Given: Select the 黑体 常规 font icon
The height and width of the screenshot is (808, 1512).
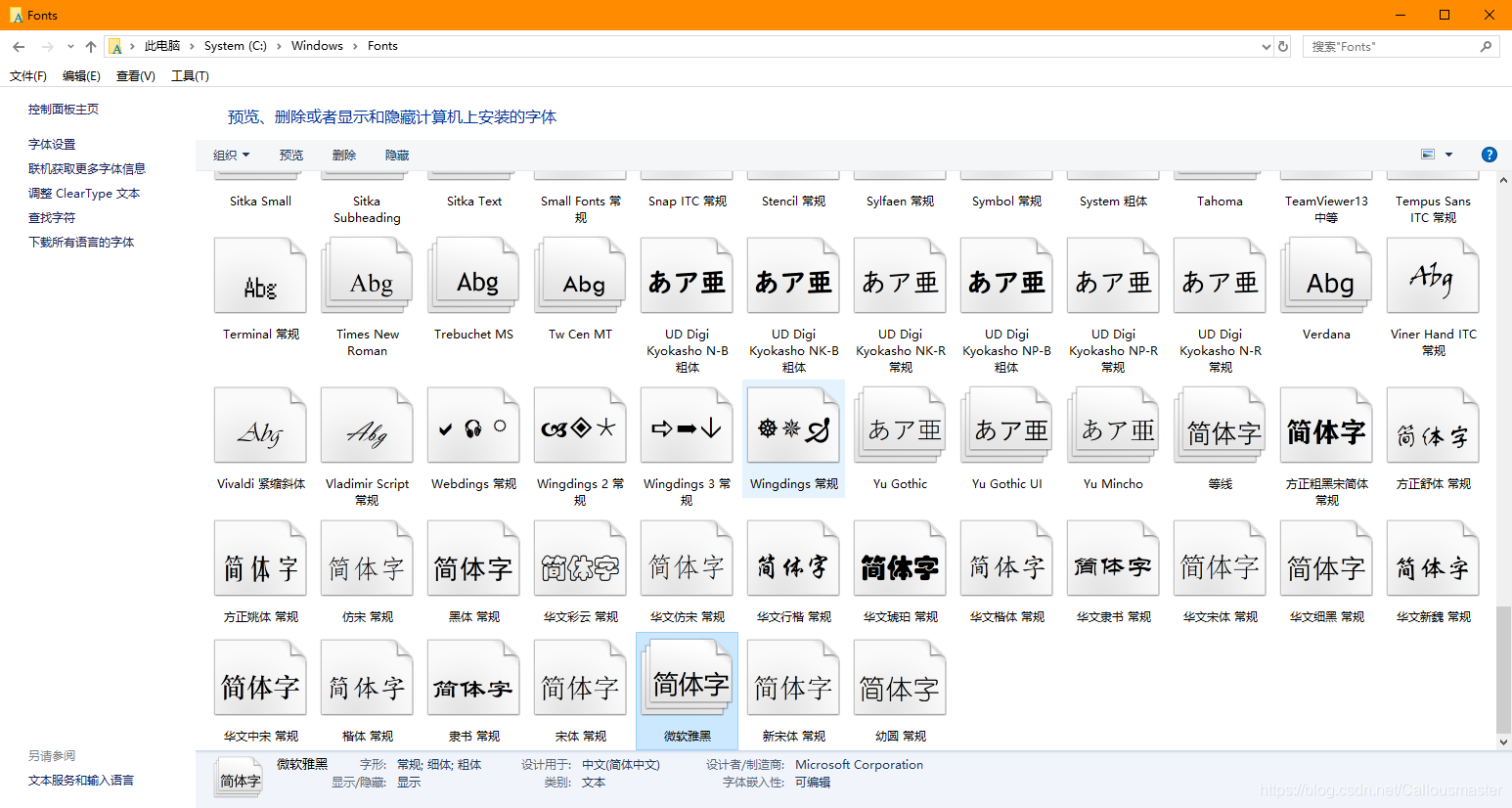Looking at the screenshot, I should click(473, 559).
